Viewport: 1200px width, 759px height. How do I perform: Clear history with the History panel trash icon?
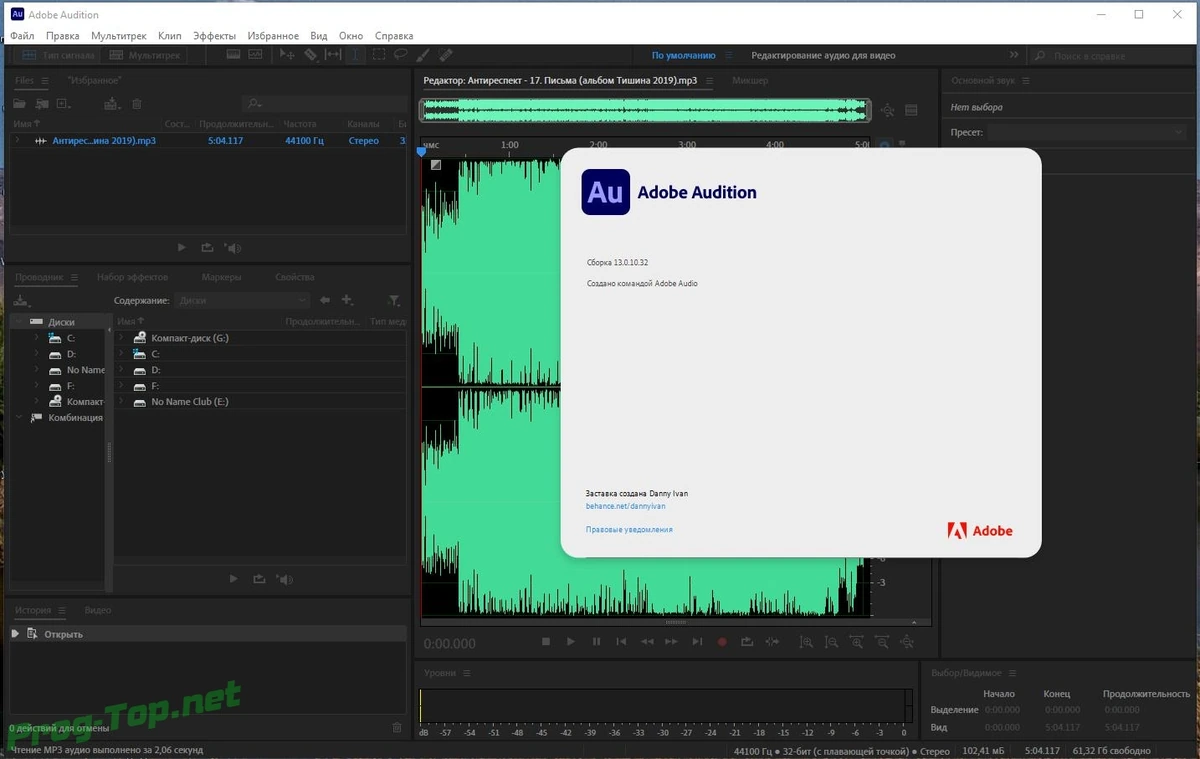397,727
